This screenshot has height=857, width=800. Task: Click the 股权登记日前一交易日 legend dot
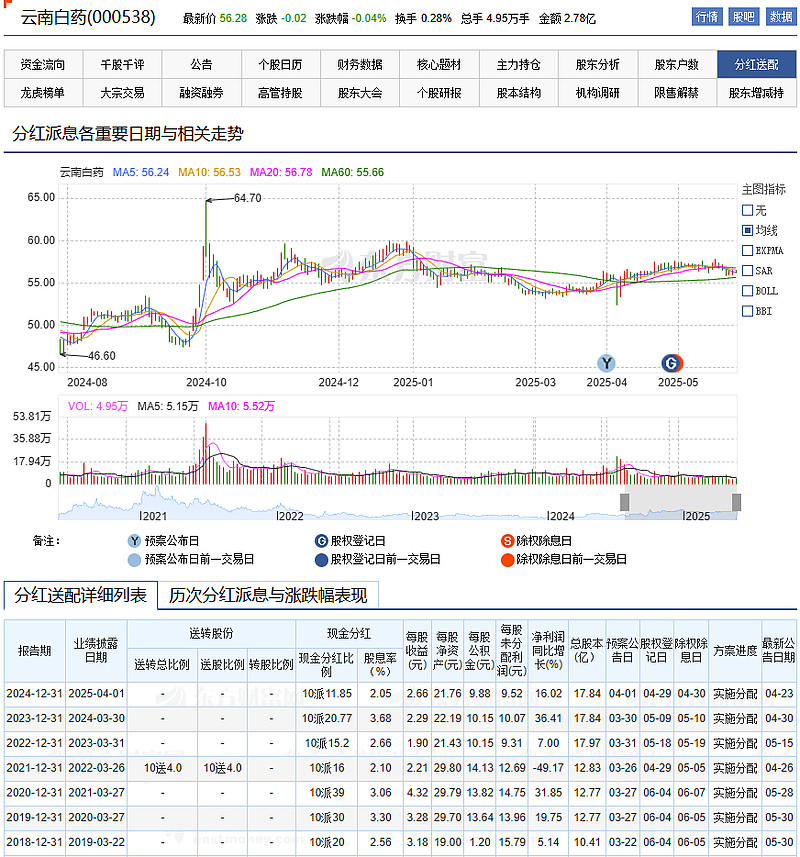(x=320, y=559)
